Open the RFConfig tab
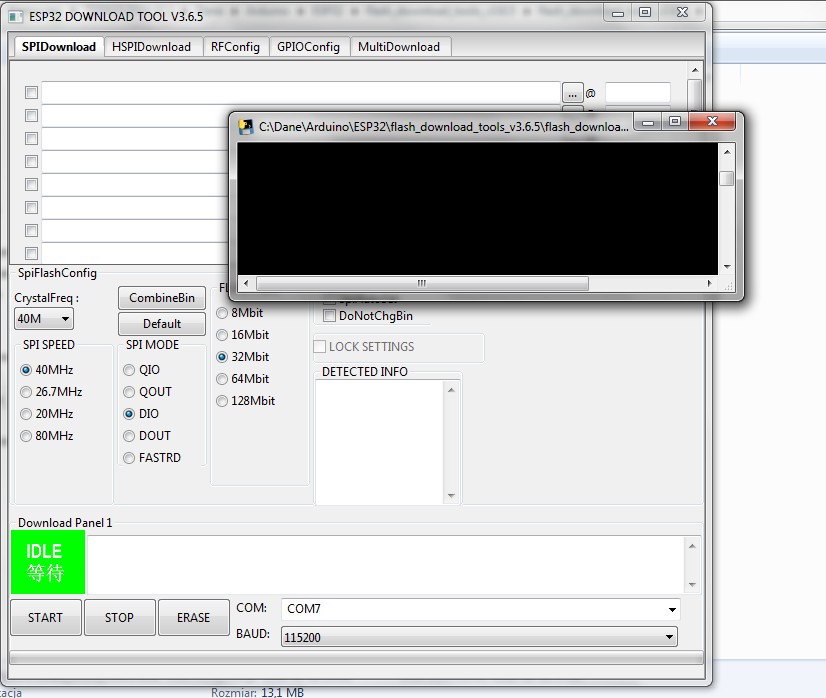The width and height of the screenshot is (826, 698). (235, 47)
